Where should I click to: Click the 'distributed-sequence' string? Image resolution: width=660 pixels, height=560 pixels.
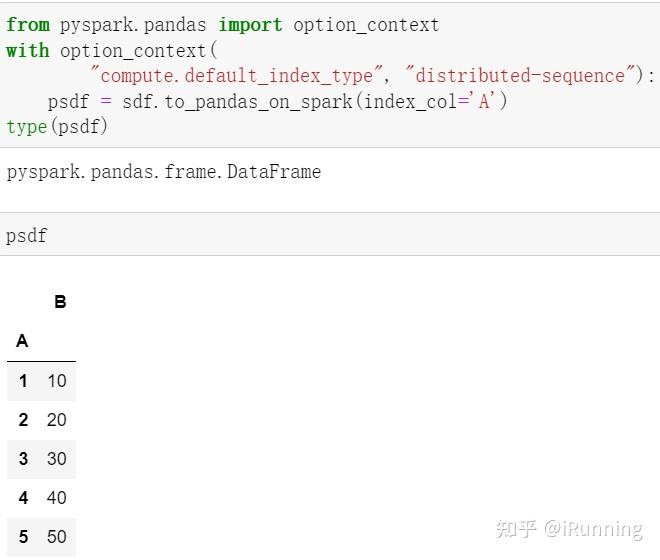520,76
